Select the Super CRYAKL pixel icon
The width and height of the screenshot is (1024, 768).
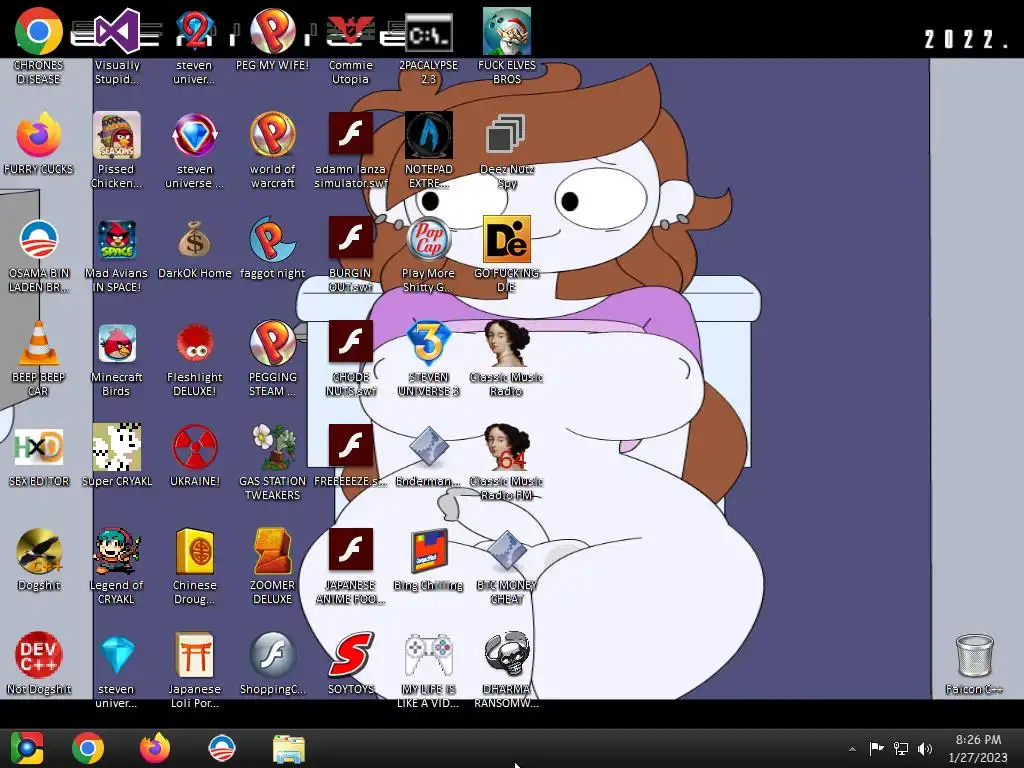116,447
